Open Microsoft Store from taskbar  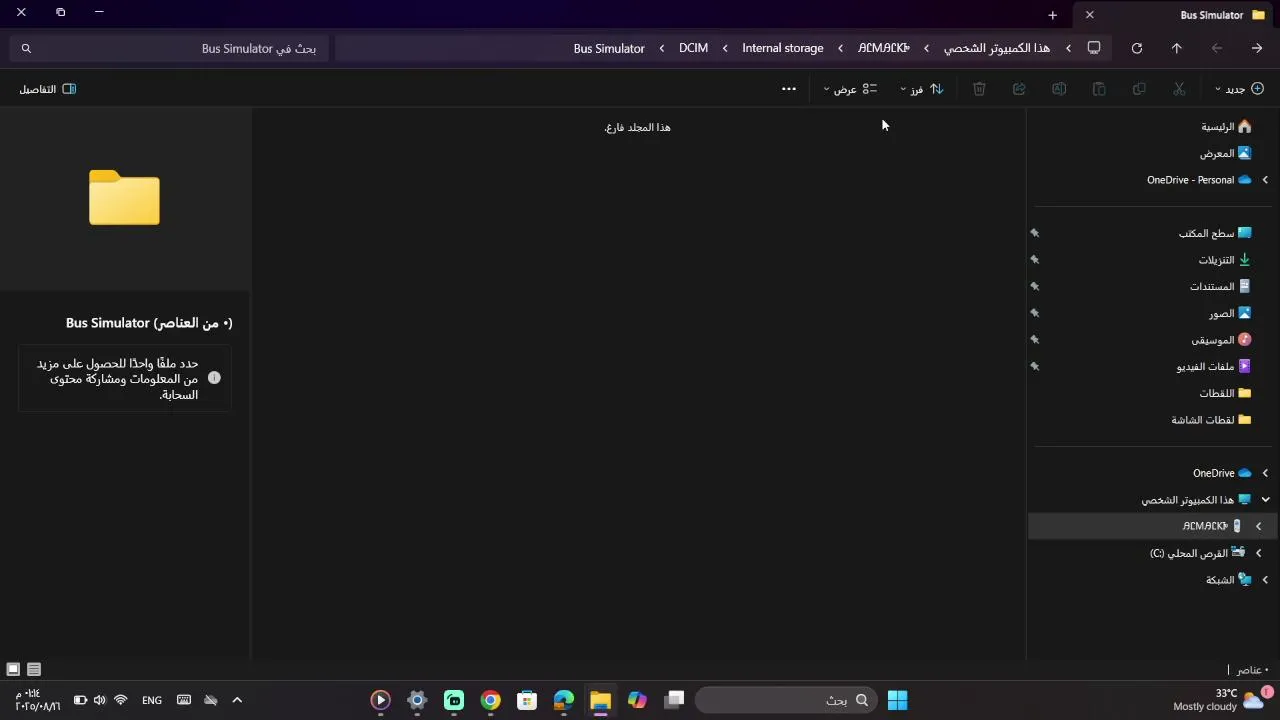pos(527,700)
